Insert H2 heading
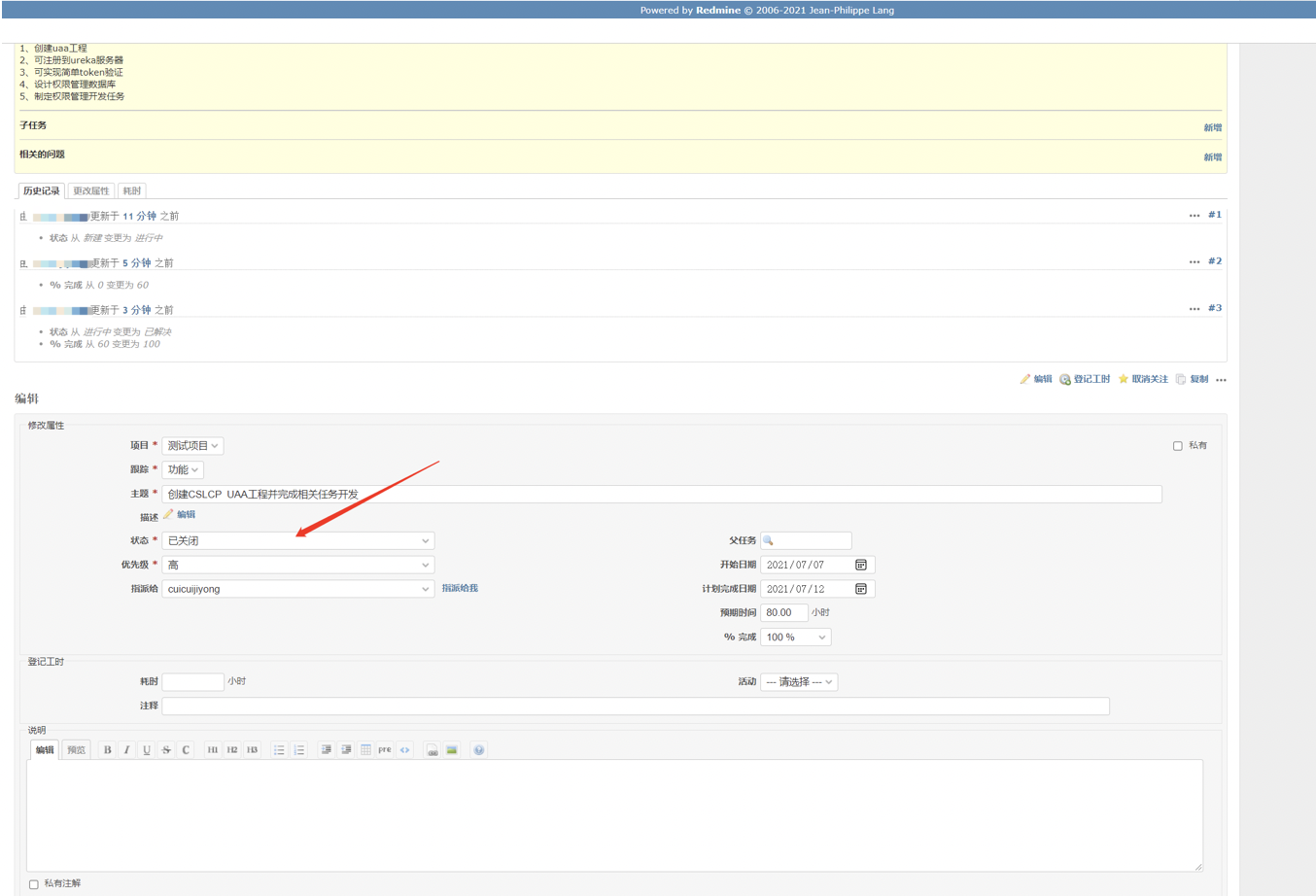The width and height of the screenshot is (1316, 896). (x=232, y=750)
